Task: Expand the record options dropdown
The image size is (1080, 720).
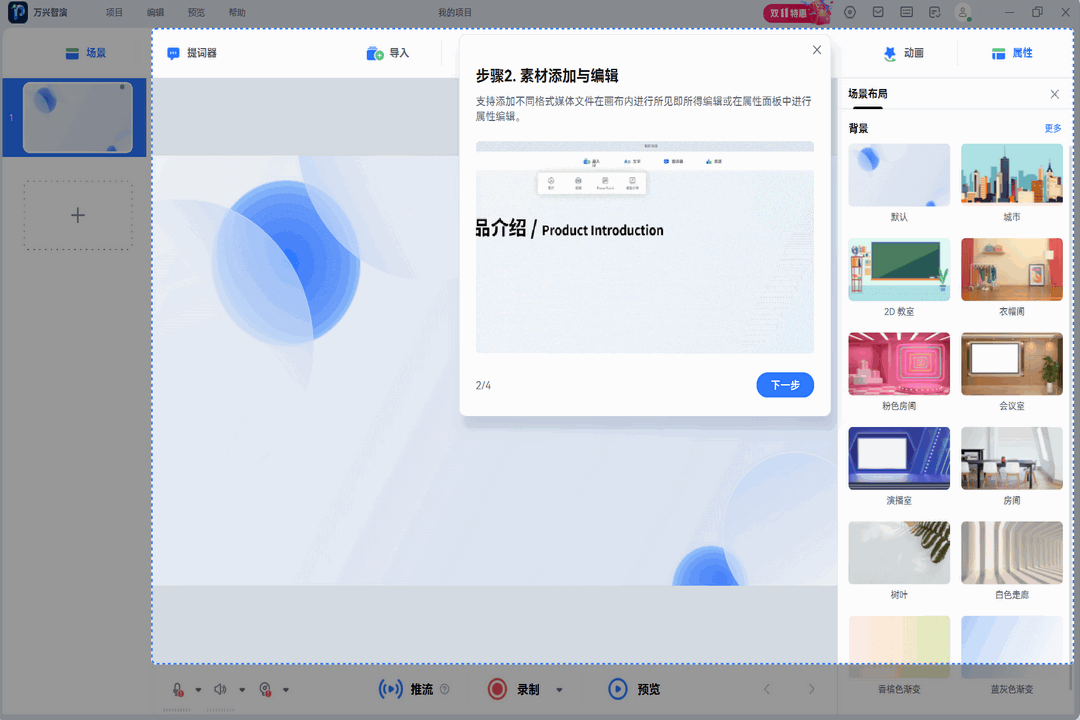Action: [559, 689]
